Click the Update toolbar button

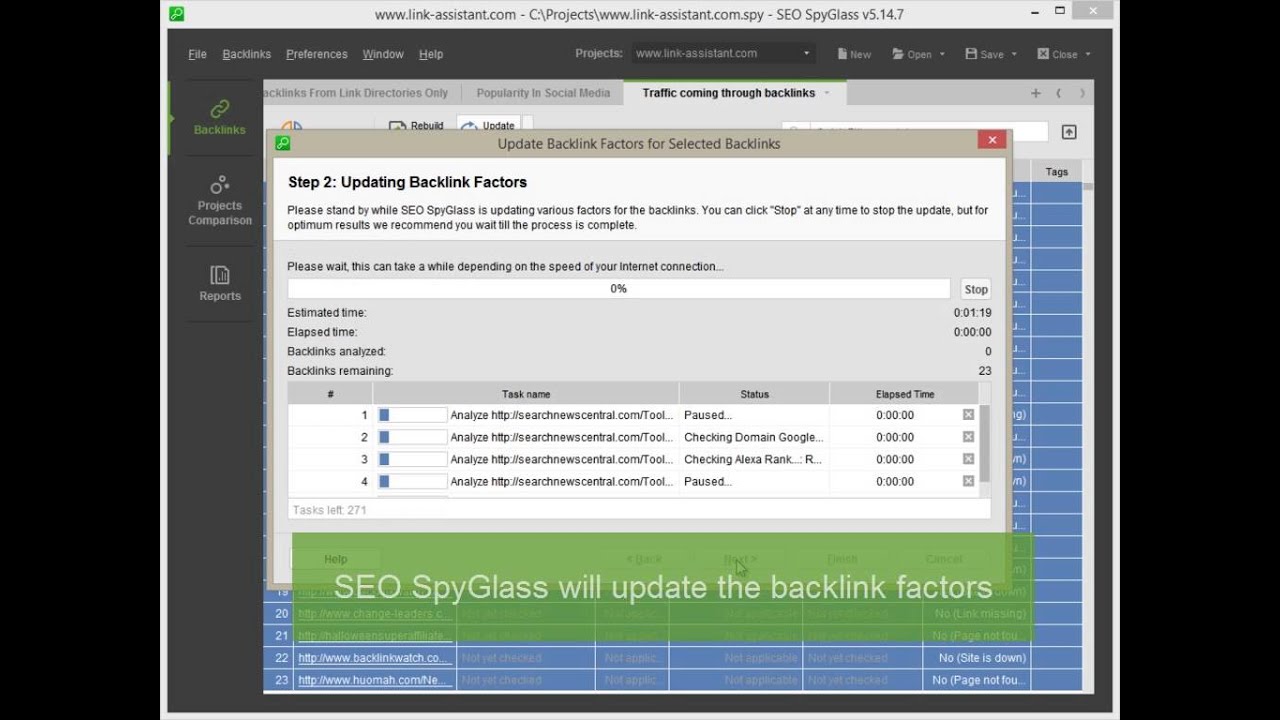(490, 126)
